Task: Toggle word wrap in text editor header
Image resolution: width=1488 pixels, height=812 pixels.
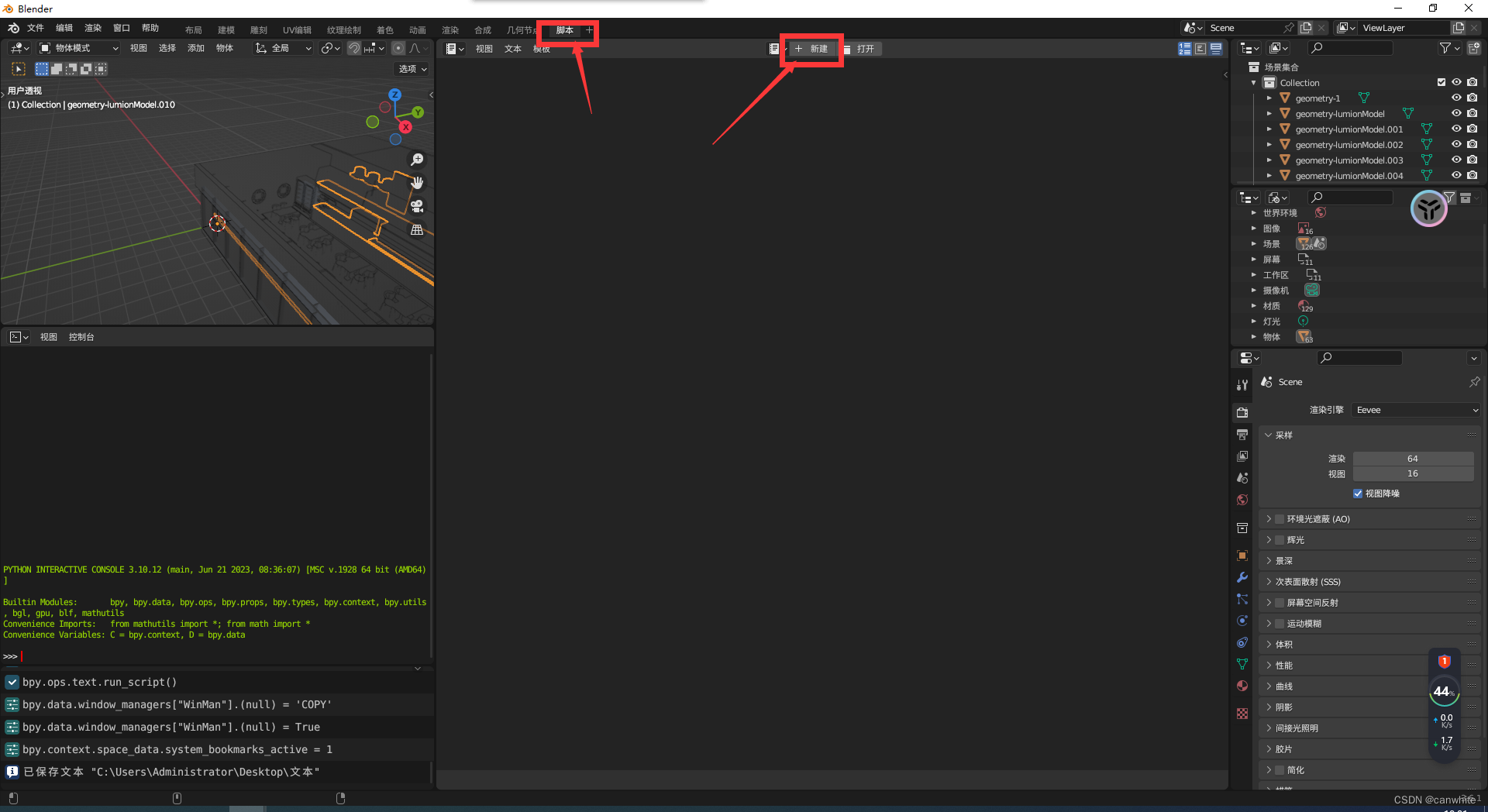Action: [x=1200, y=49]
